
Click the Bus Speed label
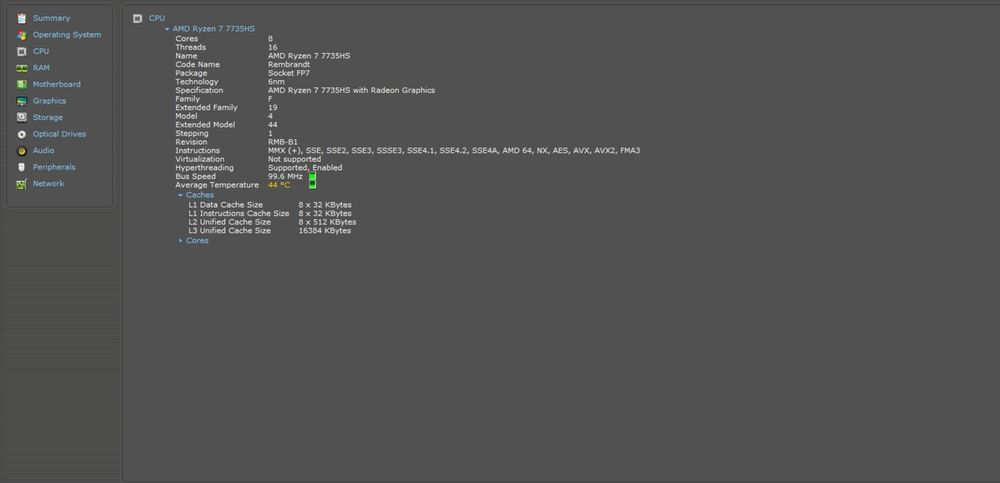[x=195, y=176]
